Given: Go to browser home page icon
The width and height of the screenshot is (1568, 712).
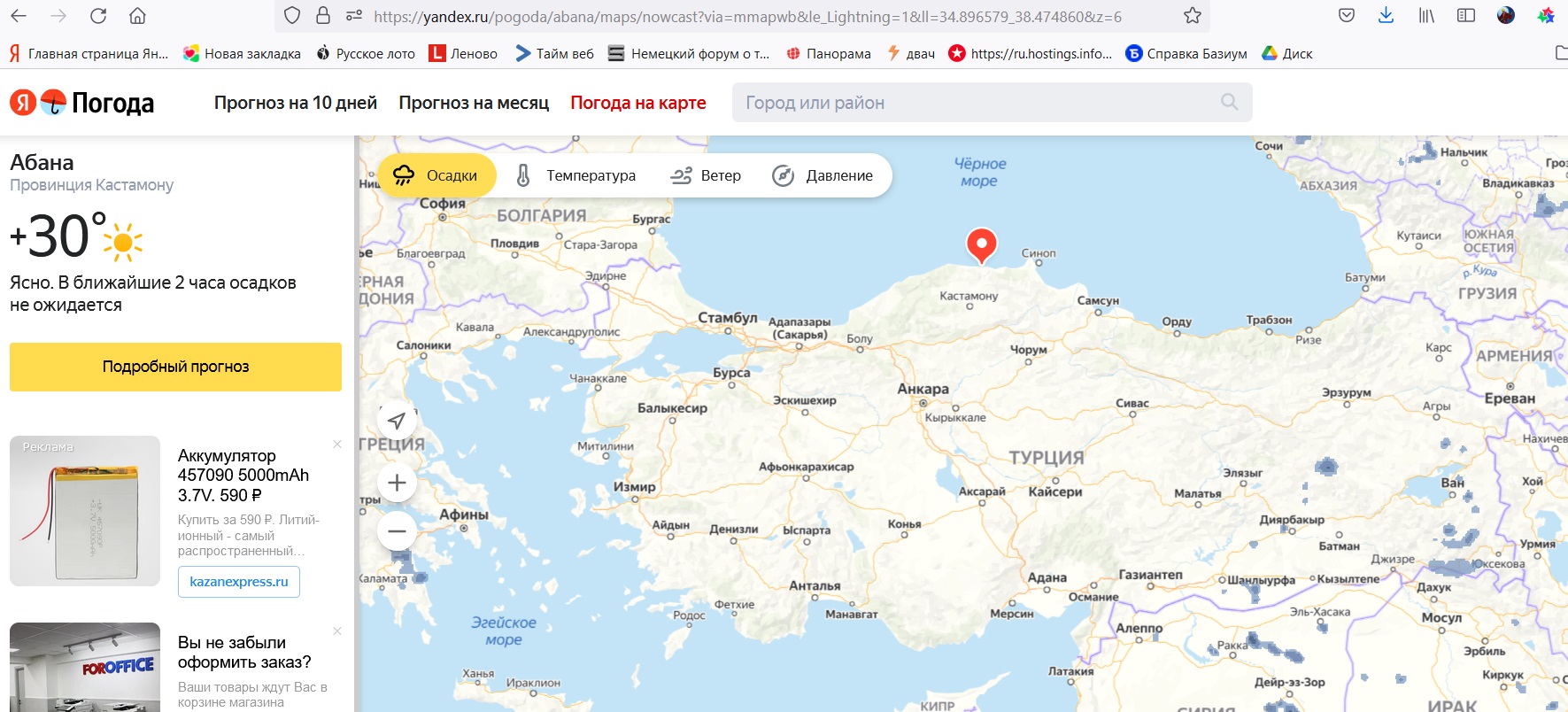Looking at the screenshot, I should pyautogui.click(x=137, y=16).
